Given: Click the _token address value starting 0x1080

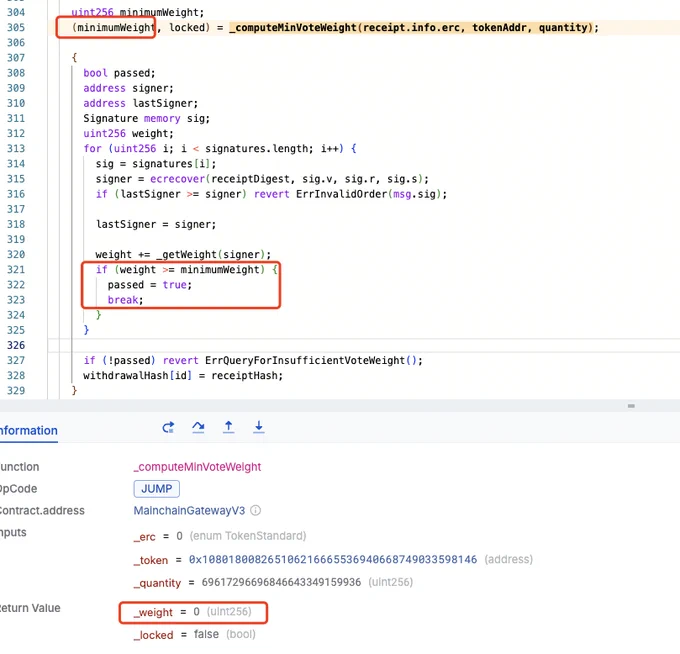Looking at the screenshot, I should [x=333, y=559].
